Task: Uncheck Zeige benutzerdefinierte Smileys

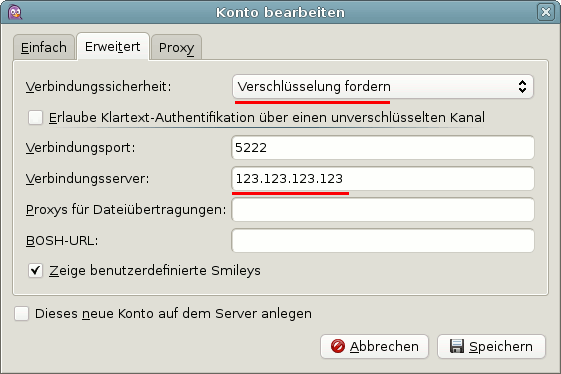Action: click(x=35, y=271)
